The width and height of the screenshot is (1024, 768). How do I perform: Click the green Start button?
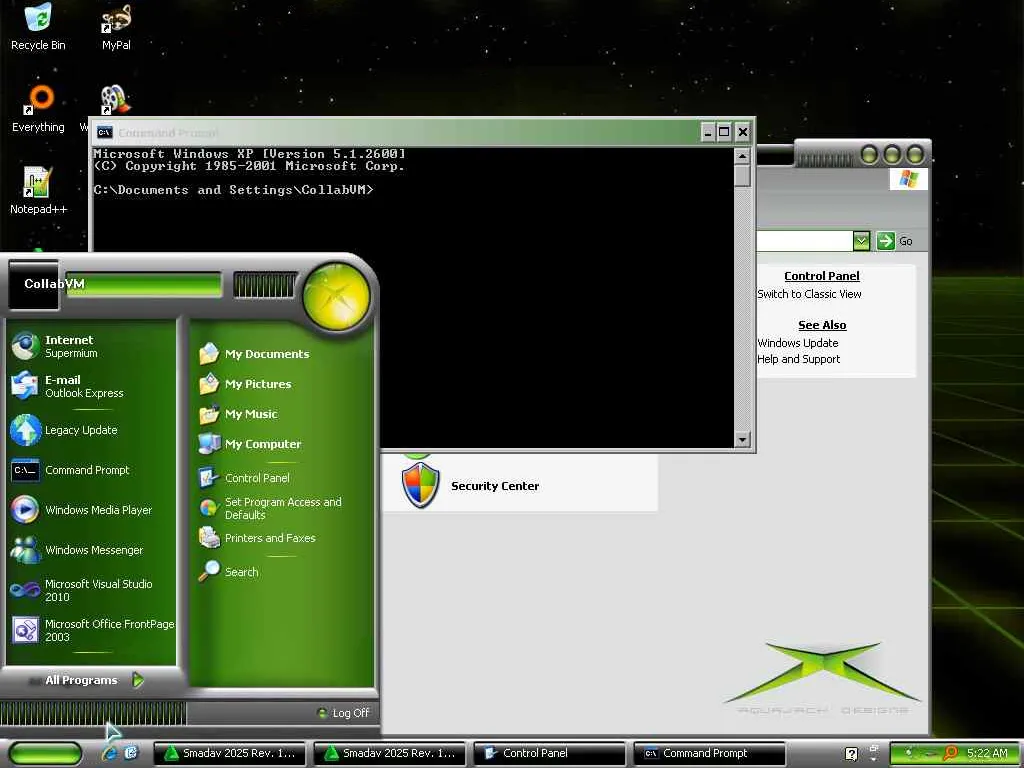(x=44, y=753)
